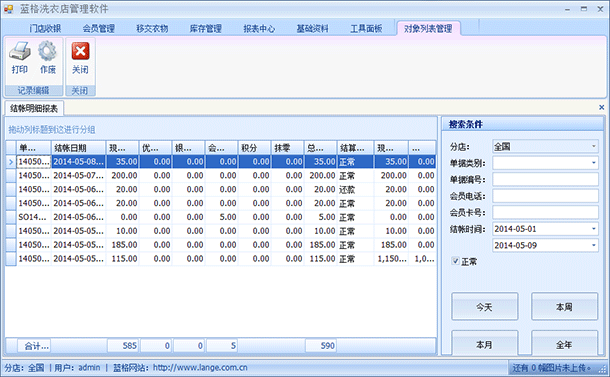Click the 115.00 cell in last row

click(x=122, y=259)
